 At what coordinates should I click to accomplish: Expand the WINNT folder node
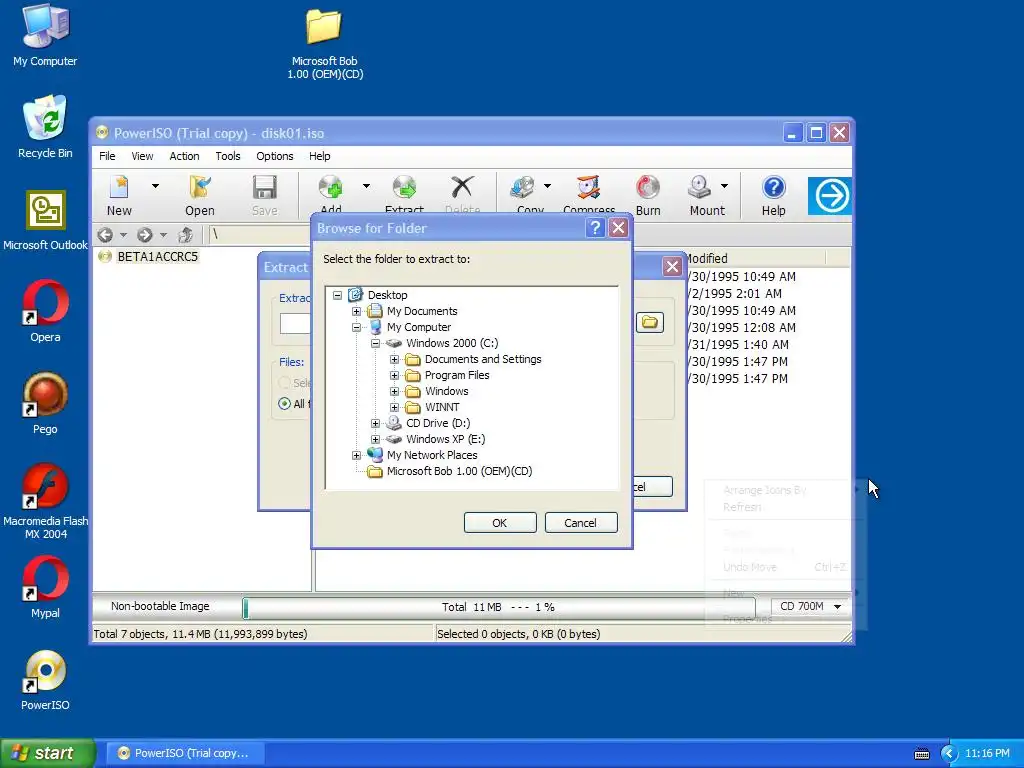(394, 408)
